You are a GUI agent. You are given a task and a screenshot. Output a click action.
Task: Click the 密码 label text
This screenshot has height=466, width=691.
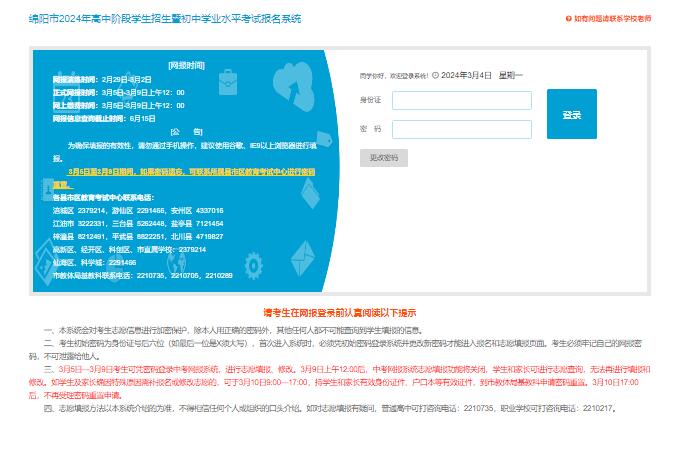click(370, 129)
